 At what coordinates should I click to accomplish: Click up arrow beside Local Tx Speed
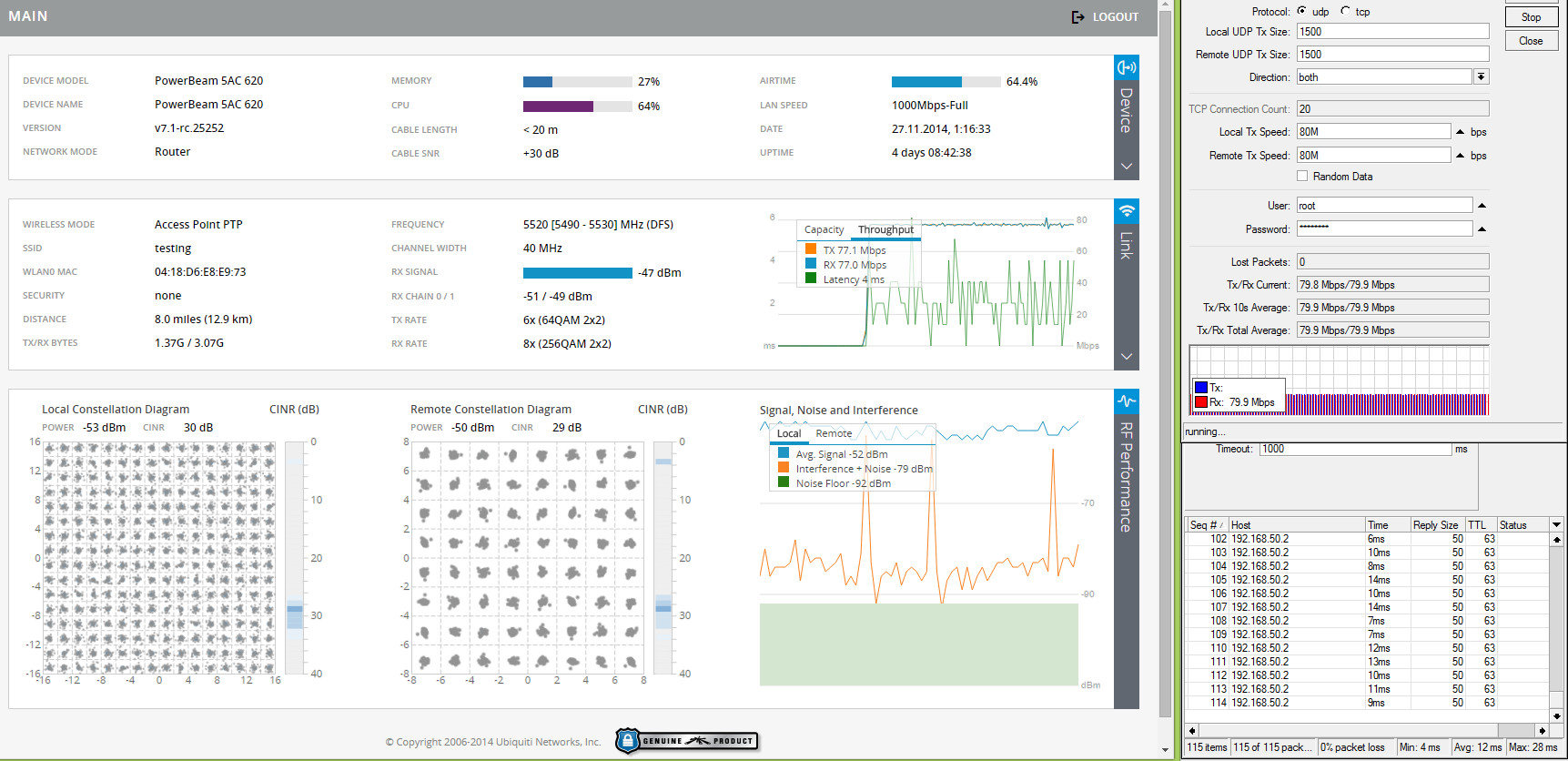1461,132
